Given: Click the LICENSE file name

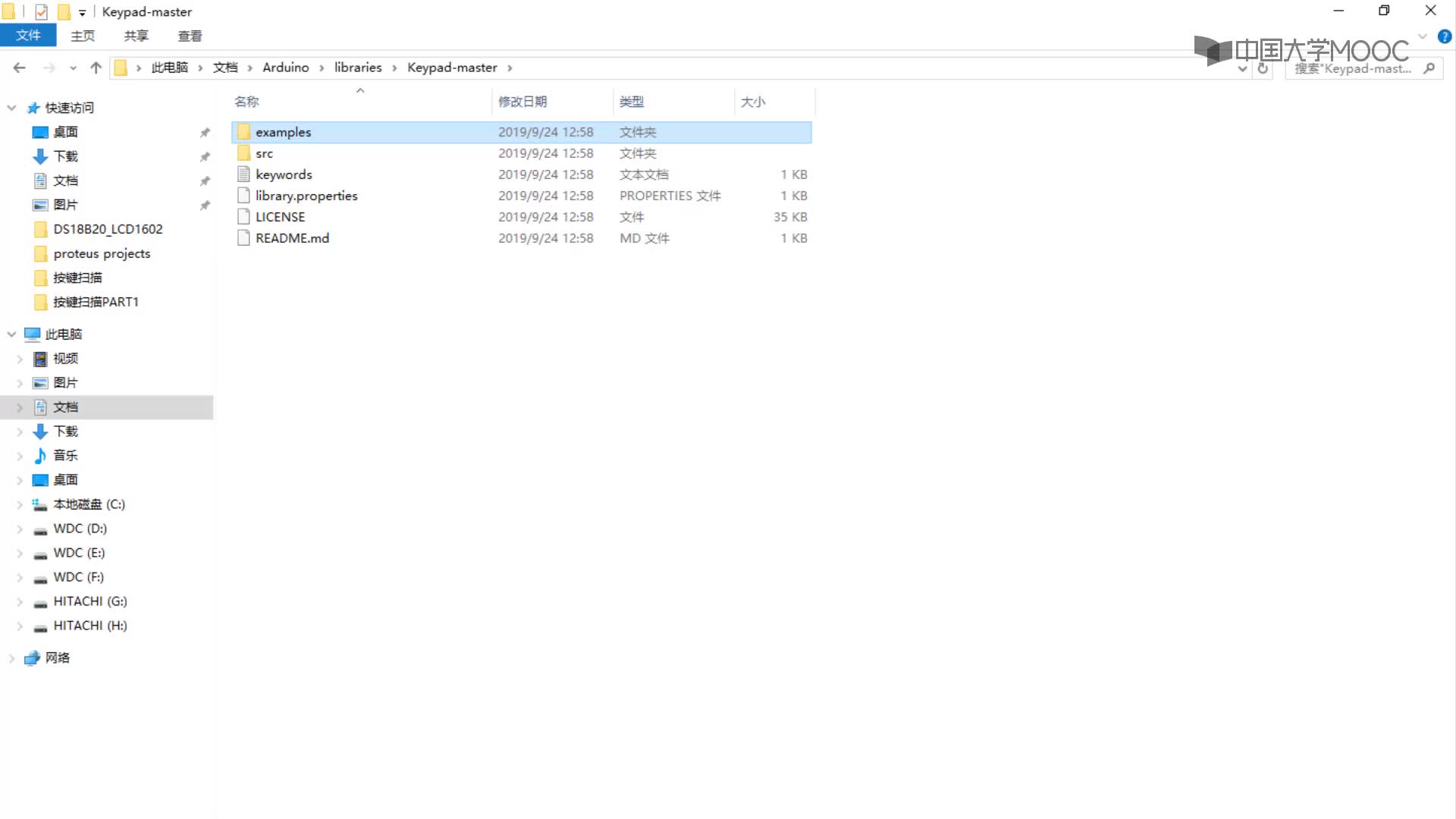Looking at the screenshot, I should point(281,217).
